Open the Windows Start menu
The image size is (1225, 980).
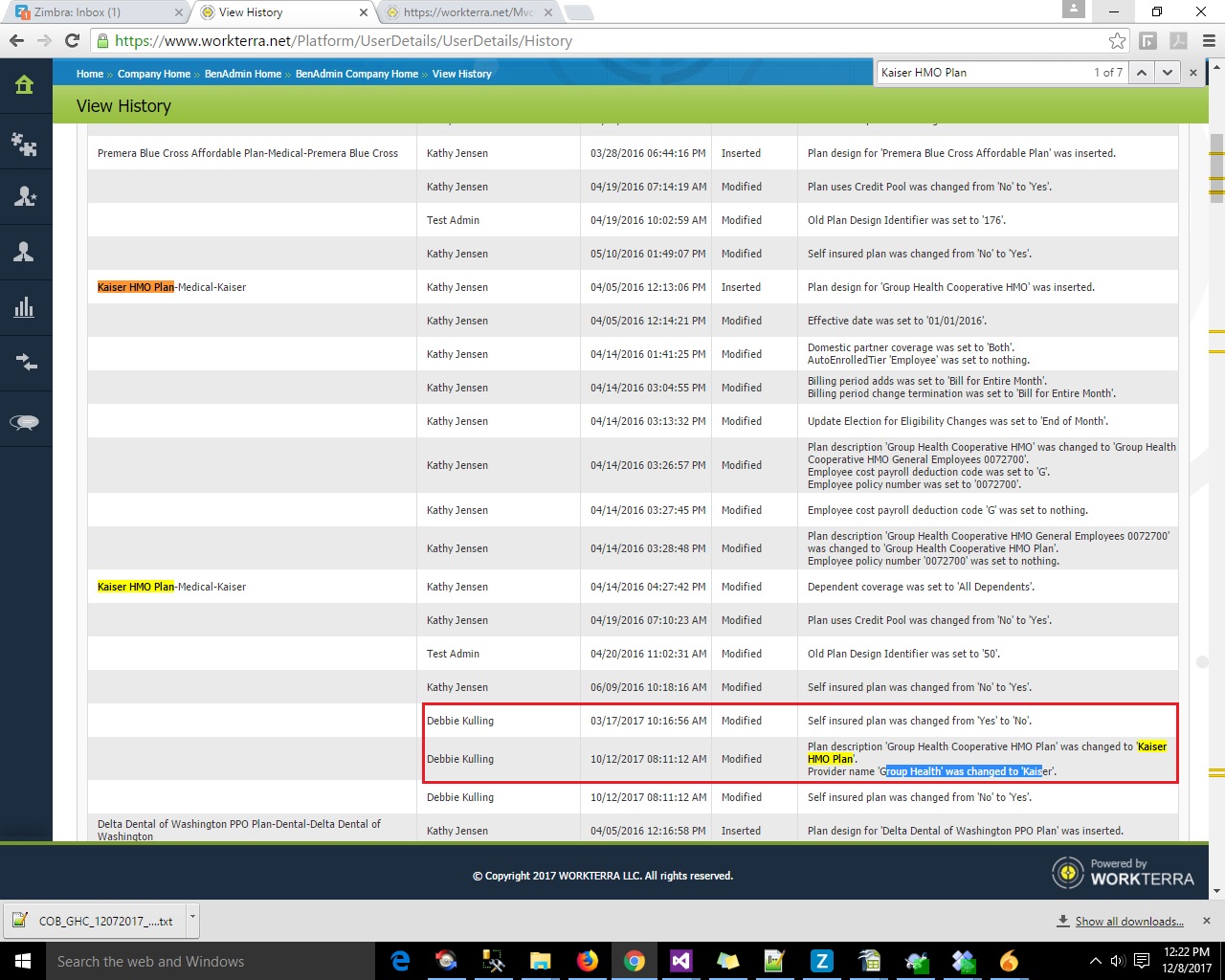tap(23, 961)
